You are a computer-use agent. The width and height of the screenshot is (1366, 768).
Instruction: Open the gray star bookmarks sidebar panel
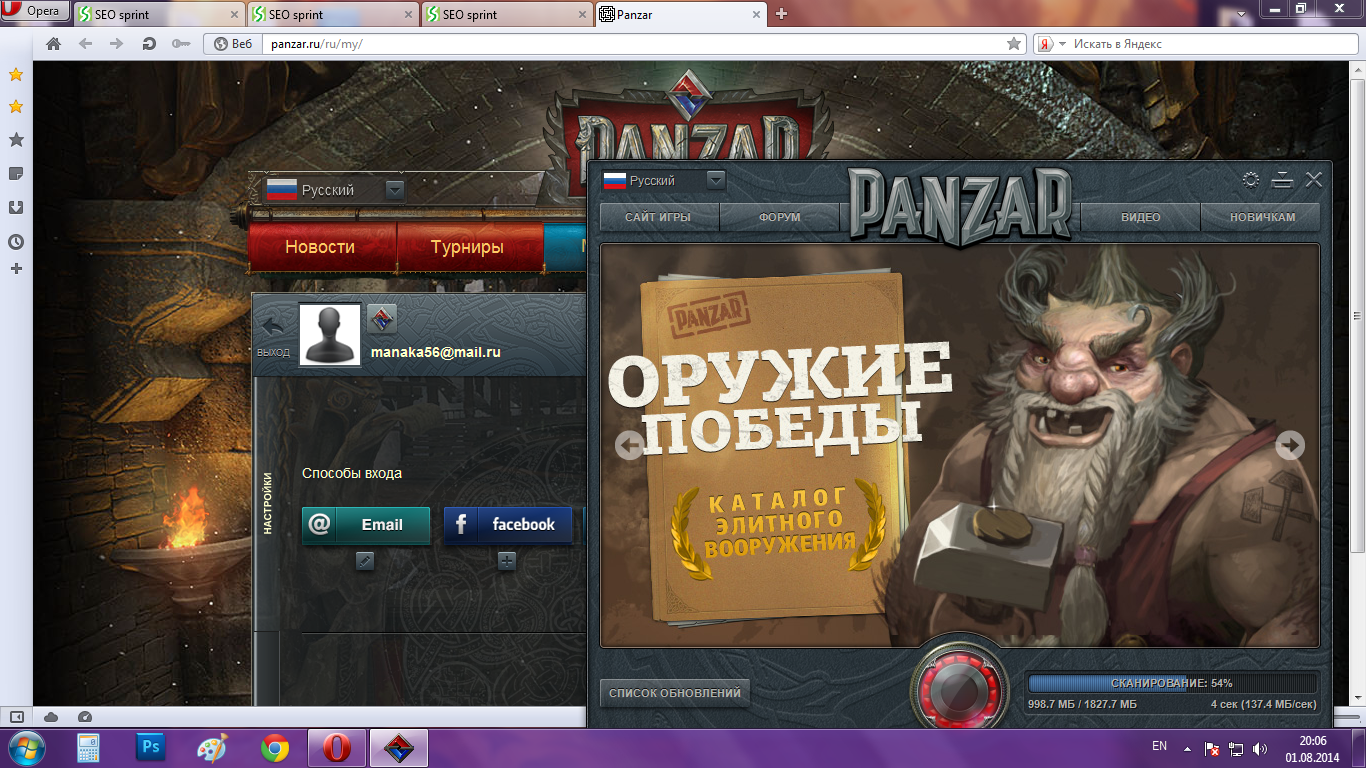[x=16, y=140]
